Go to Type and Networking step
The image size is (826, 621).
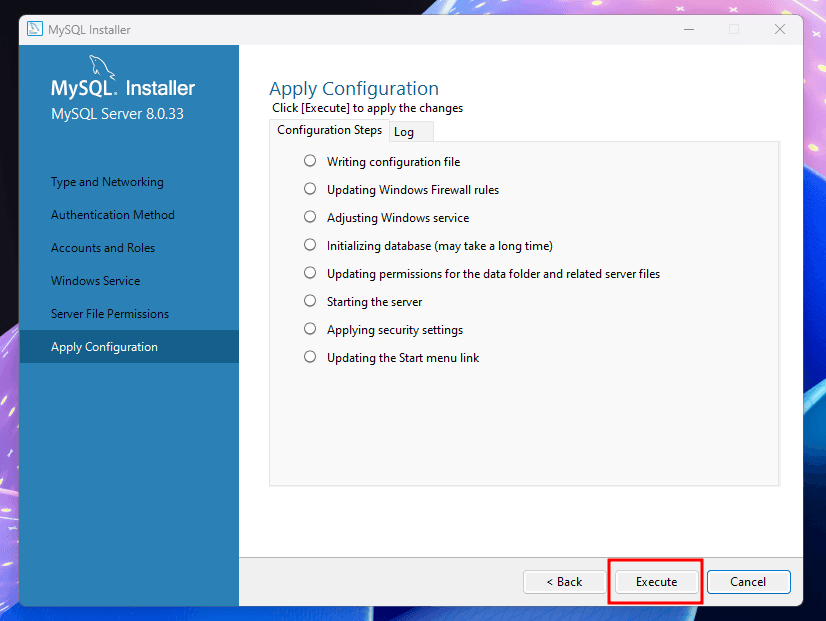pyautogui.click(x=107, y=182)
